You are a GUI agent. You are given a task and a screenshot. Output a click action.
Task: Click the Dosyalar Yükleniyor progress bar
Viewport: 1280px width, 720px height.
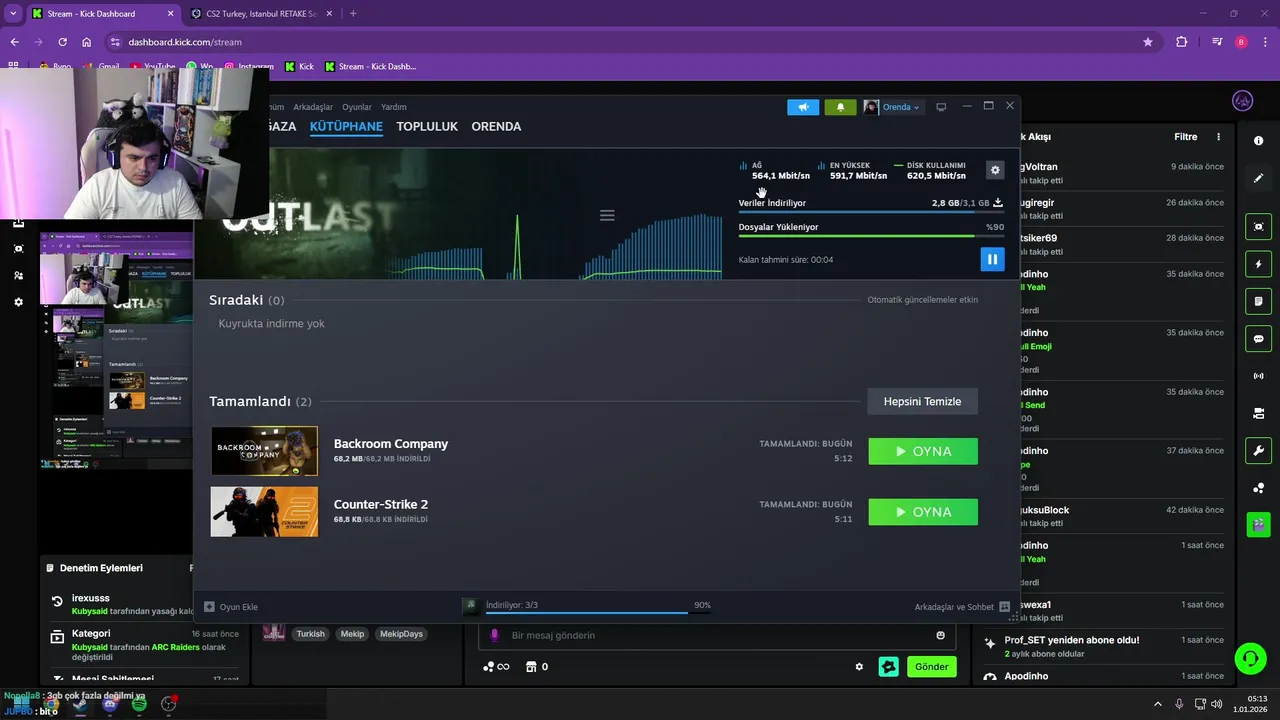(870, 236)
